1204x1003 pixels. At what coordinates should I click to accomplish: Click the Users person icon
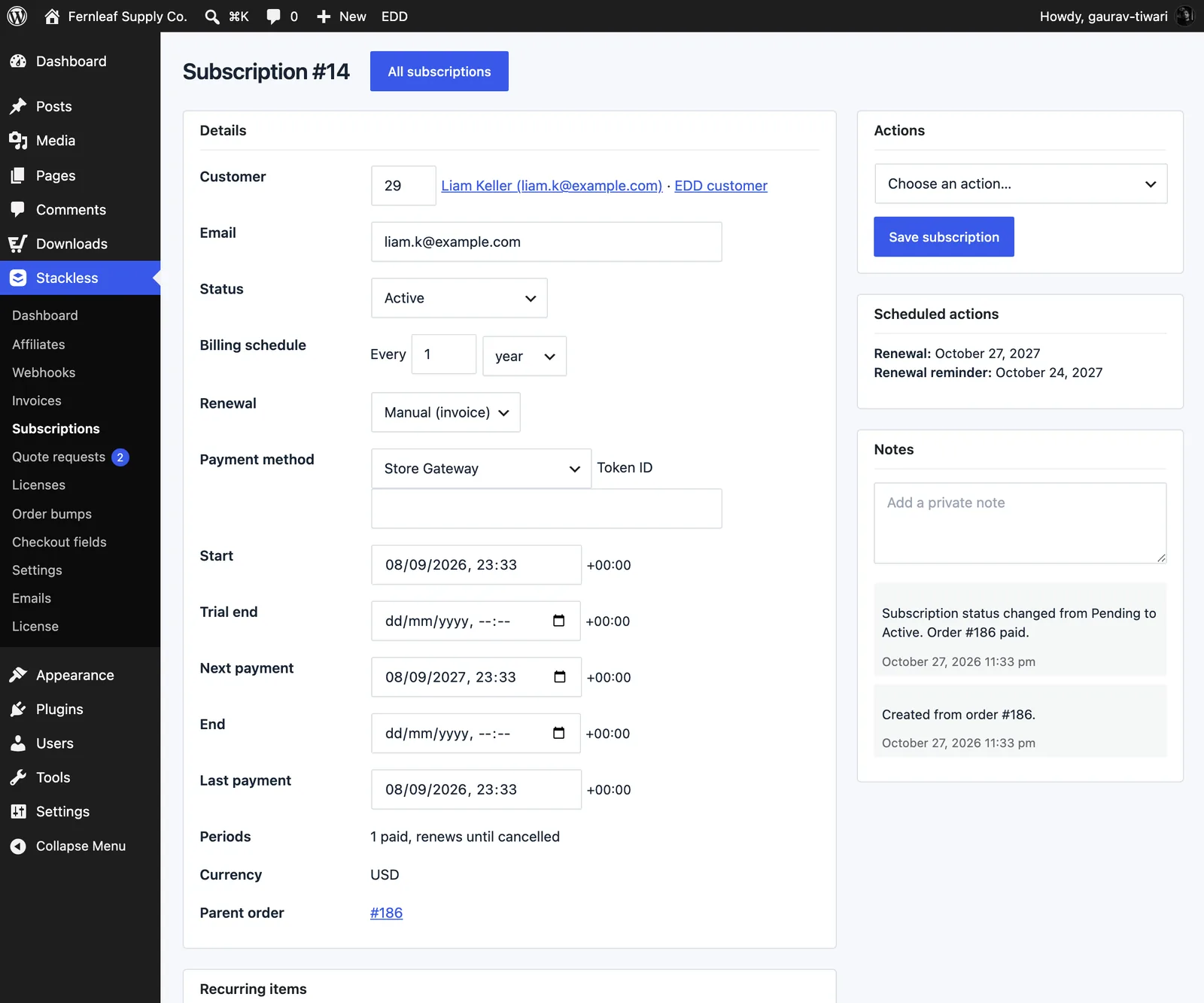coord(18,743)
